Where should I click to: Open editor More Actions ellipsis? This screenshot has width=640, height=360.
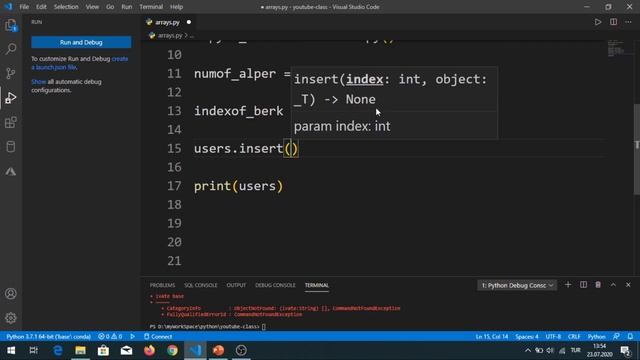click(x=628, y=22)
